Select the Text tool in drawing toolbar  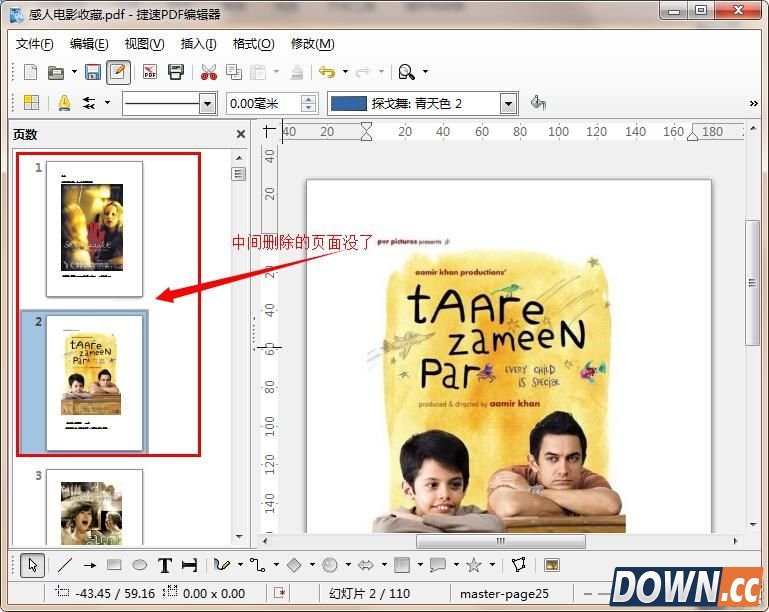[x=165, y=565]
